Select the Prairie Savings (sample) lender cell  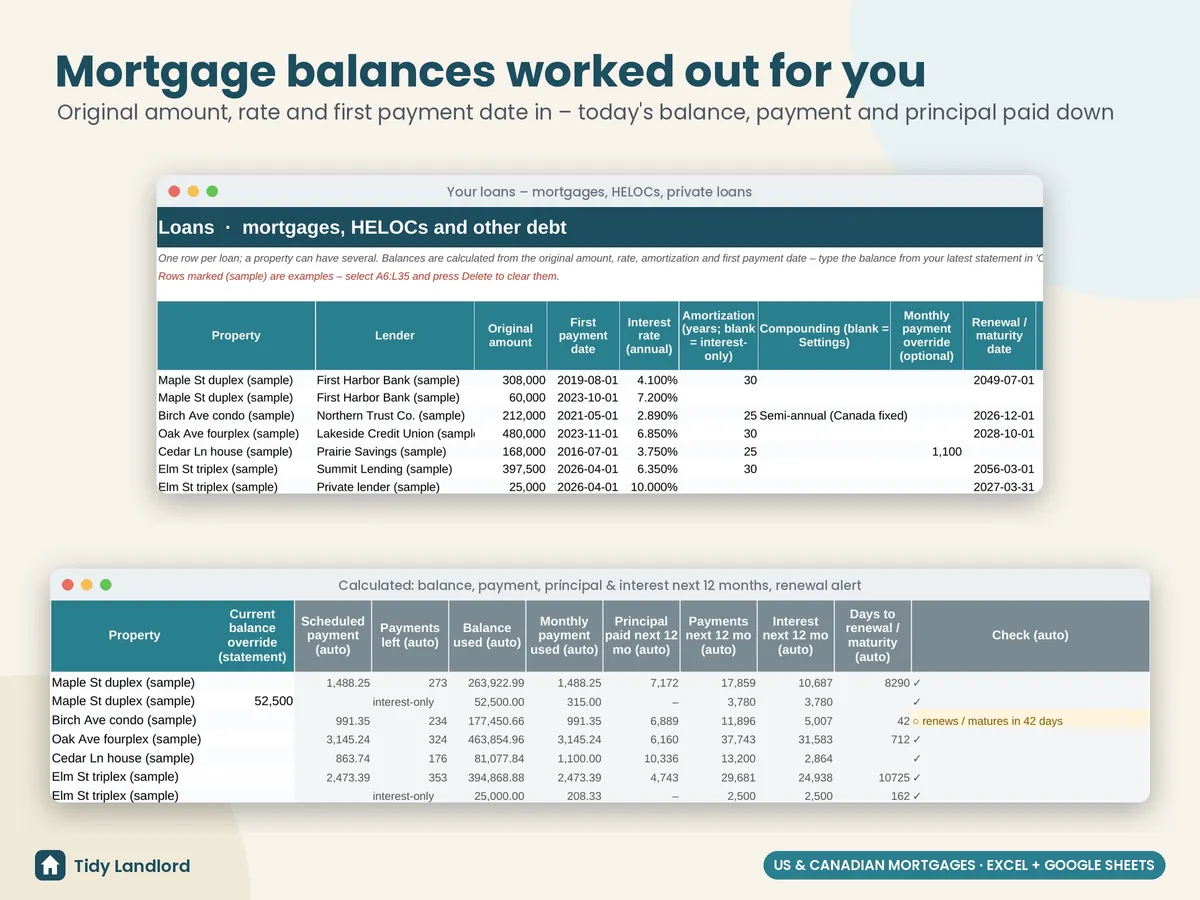[x=395, y=452]
